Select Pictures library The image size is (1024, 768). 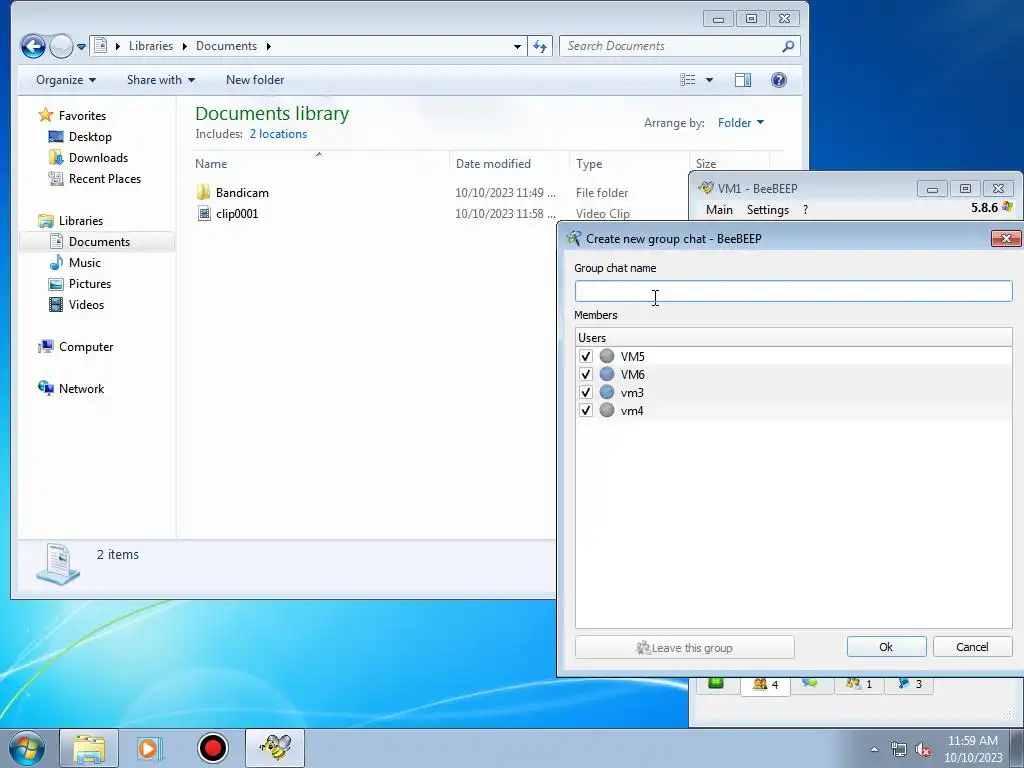[89, 283]
